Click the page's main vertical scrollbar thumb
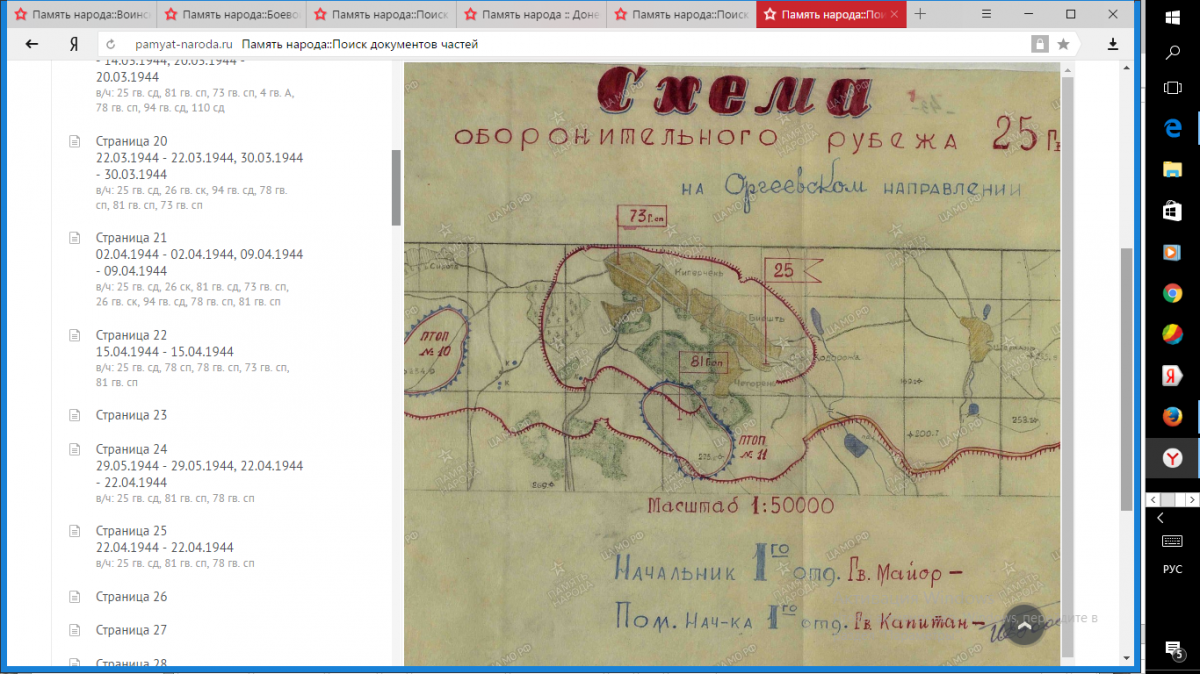 1128,380
